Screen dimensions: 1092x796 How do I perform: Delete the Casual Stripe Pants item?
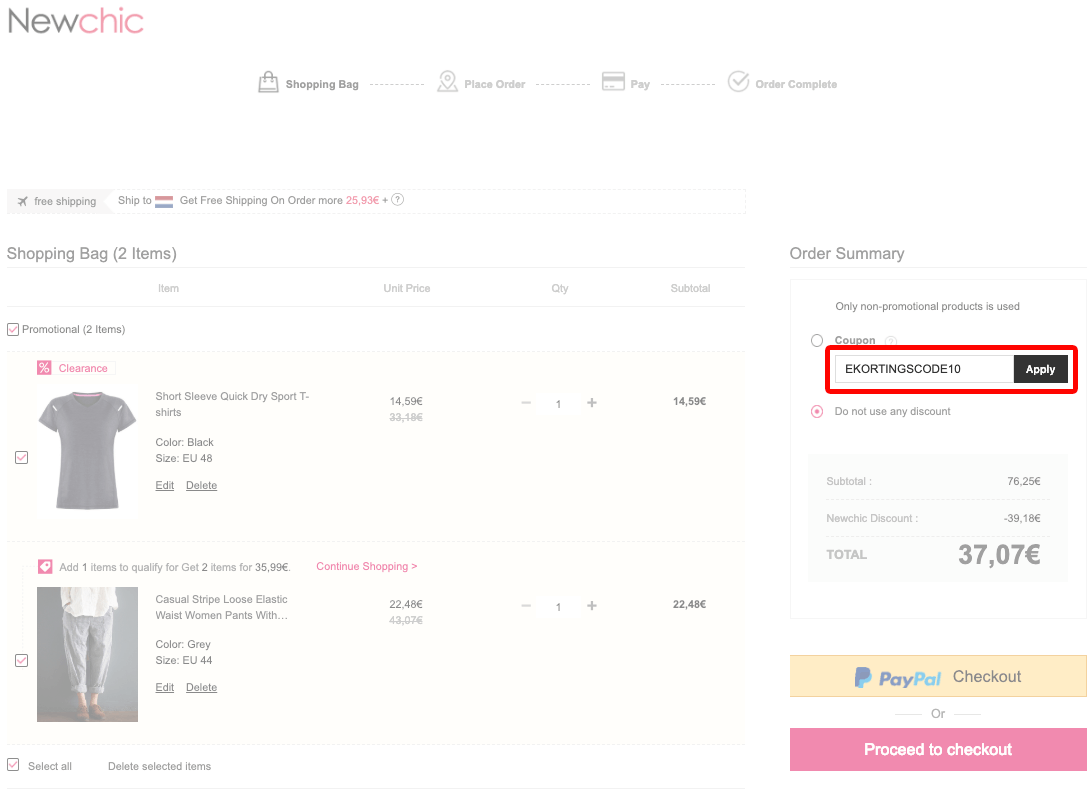tap(201, 687)
